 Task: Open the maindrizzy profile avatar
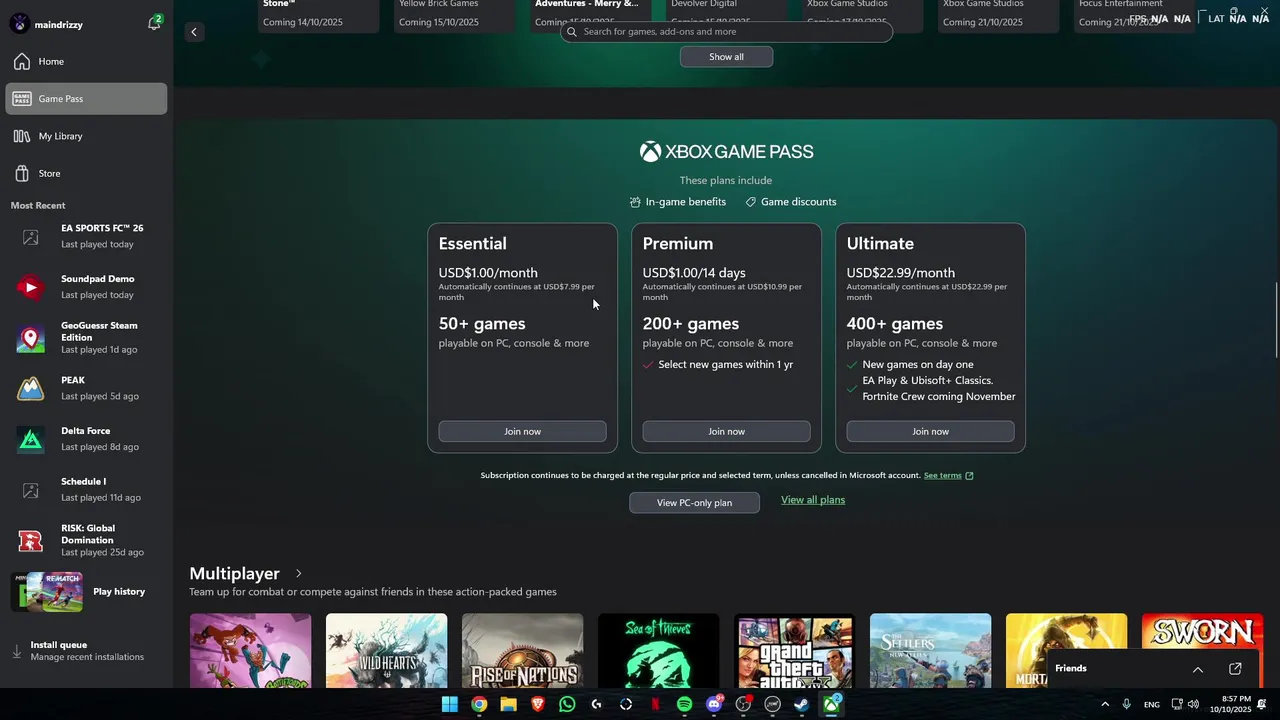tap(19, 24)
